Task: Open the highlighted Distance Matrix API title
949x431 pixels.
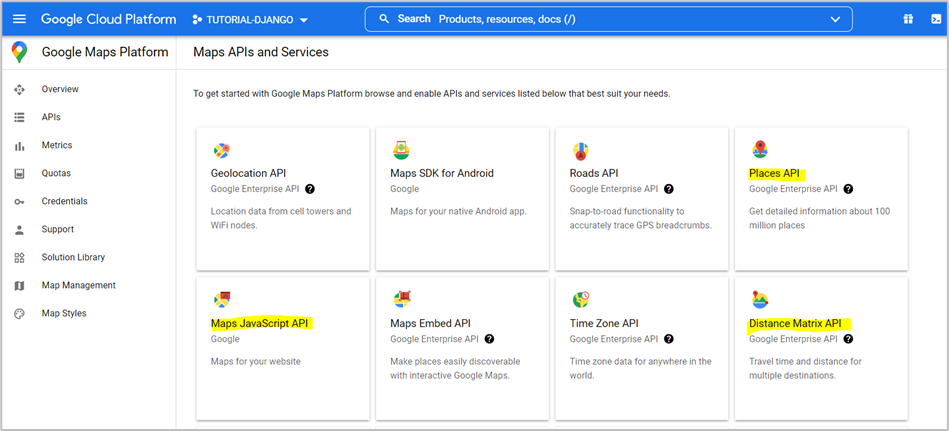Action: point(795,323)
